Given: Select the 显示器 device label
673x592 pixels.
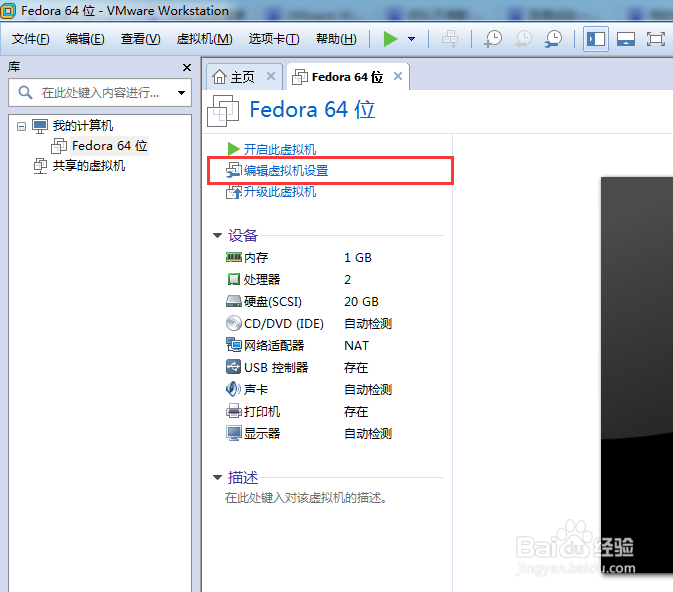Looking at the screenshot, I should coord(262,434).
